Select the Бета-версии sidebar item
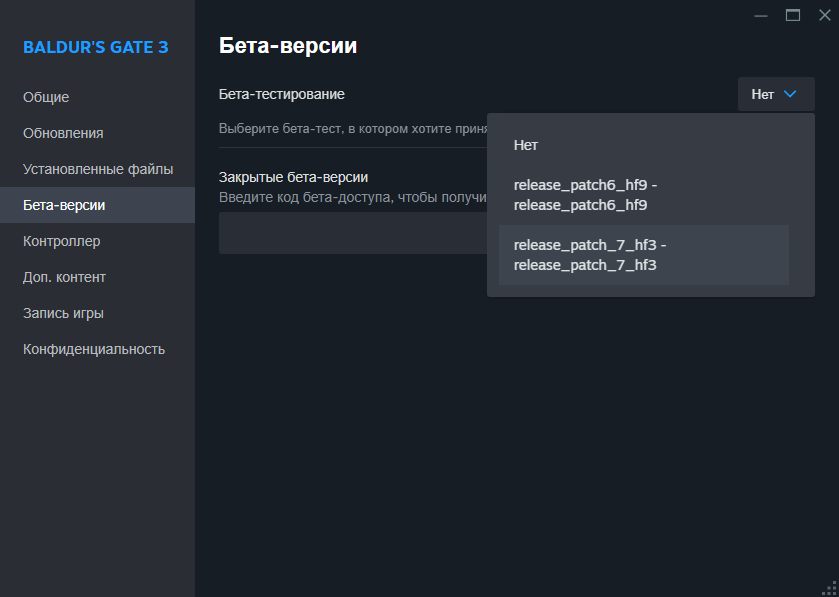The width and height of the screenshot is (839, 597). pos(97,205)
